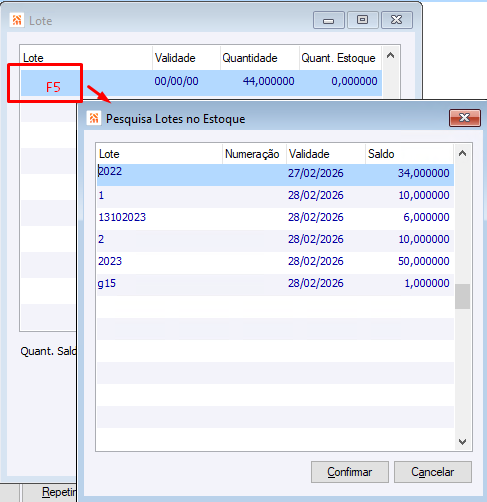The image size is (487, 502).
Task: Click the Confirmar button
Action: pos(350,472)
